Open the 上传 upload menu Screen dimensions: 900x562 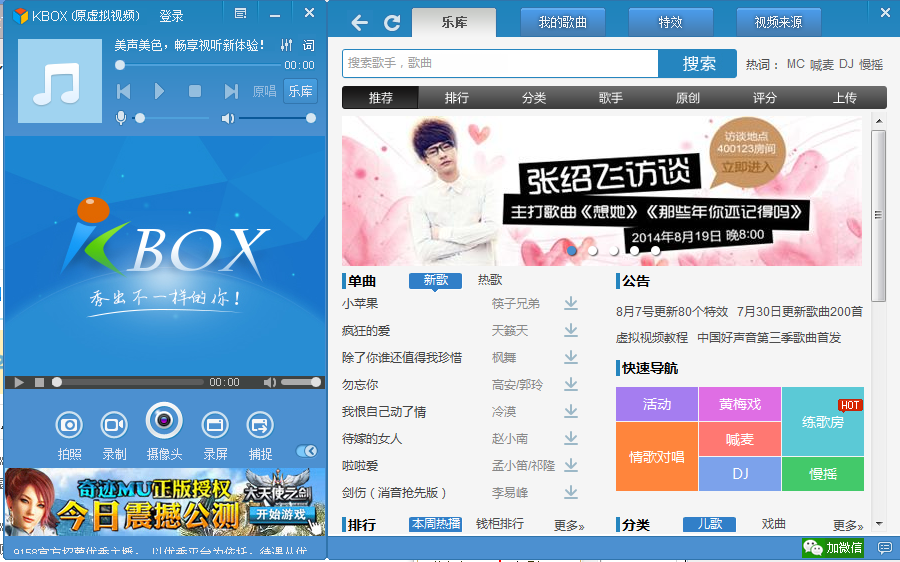click(x=844, y=98)
